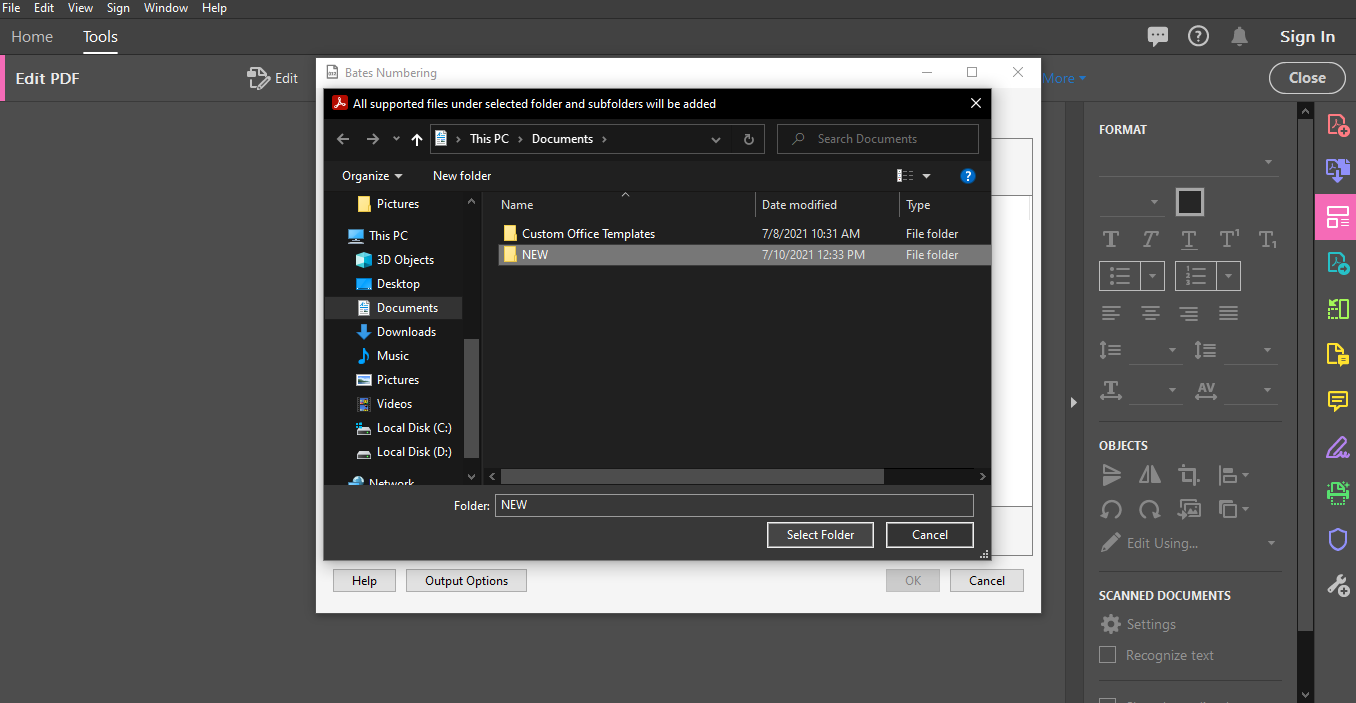Open the Fill & Sign sidebar tool
Screen dimensions: 1356x703
click(1337, 447)
